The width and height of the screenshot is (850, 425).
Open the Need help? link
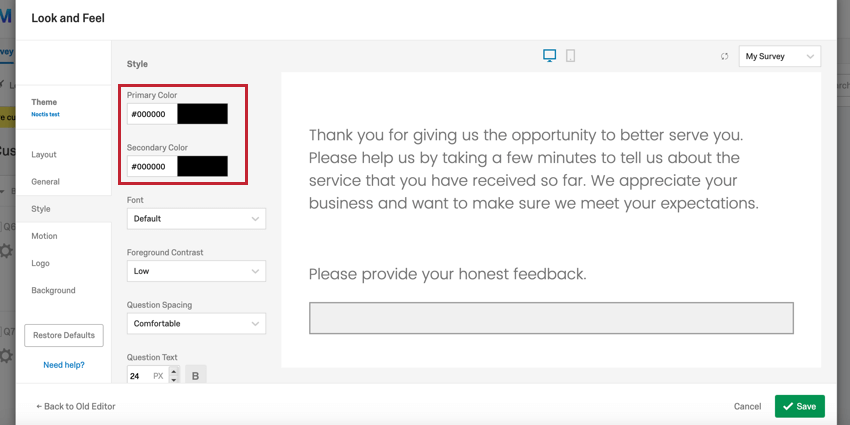63,365
